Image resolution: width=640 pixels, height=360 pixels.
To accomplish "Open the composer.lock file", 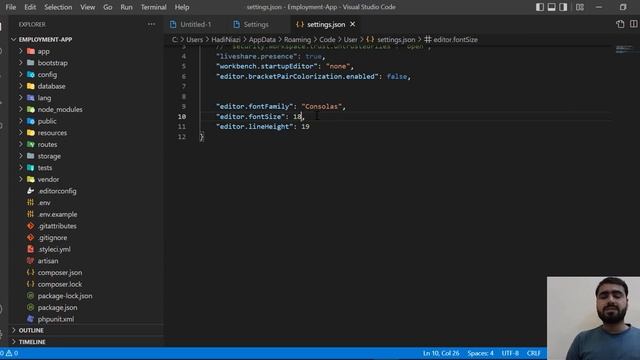I will tap(60, 284).
